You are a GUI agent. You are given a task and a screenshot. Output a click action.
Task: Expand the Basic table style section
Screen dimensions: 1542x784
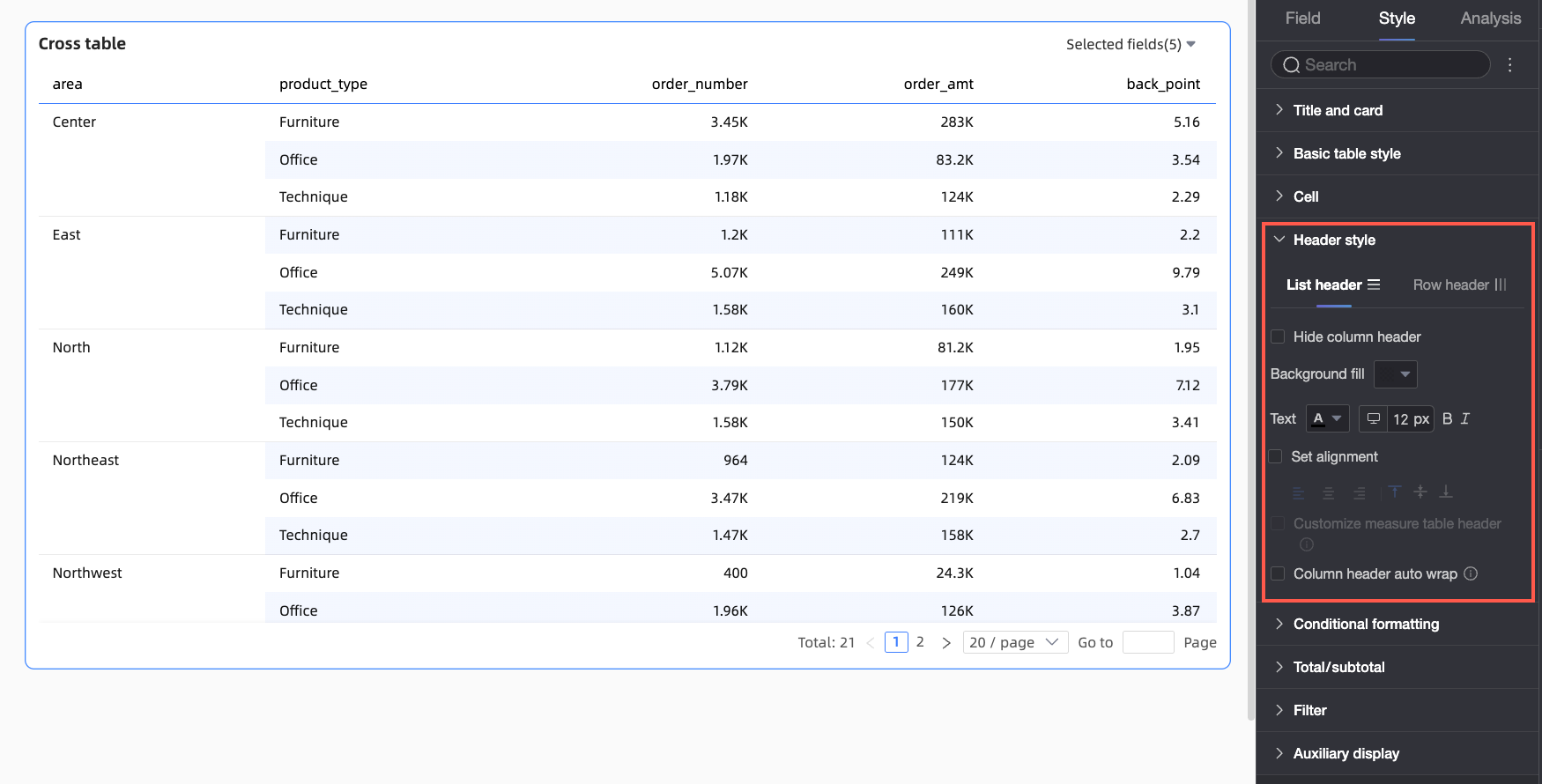(x=1398, y=153)
